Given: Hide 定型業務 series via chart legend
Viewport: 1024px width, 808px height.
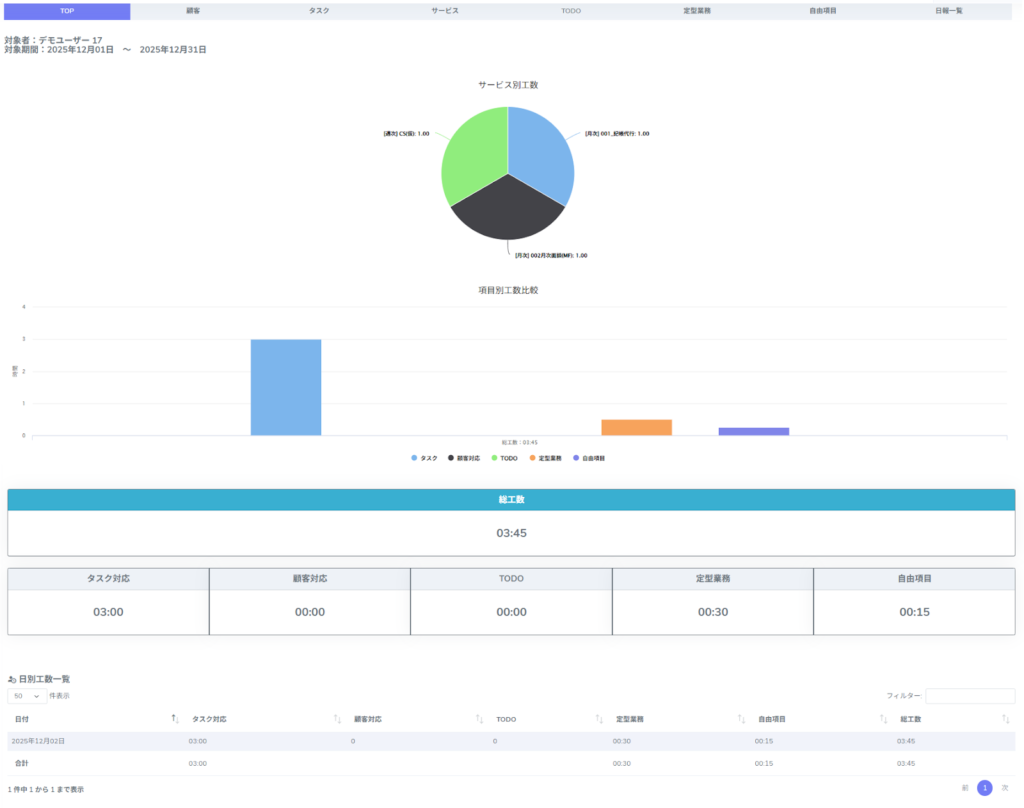Looking at the screenshot, I should pyautogui.click(x=545, y=458).
